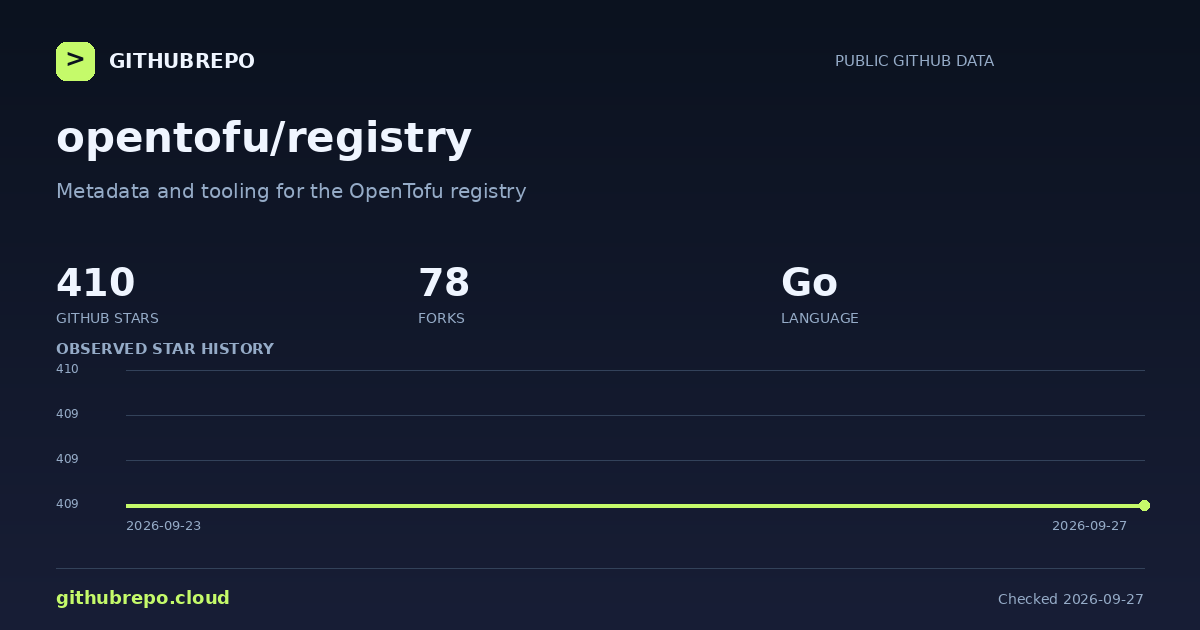This screenshot has height=630, width=1200.
Task: Click the green GithubRepo logo icon
Action: click(75, 61)
